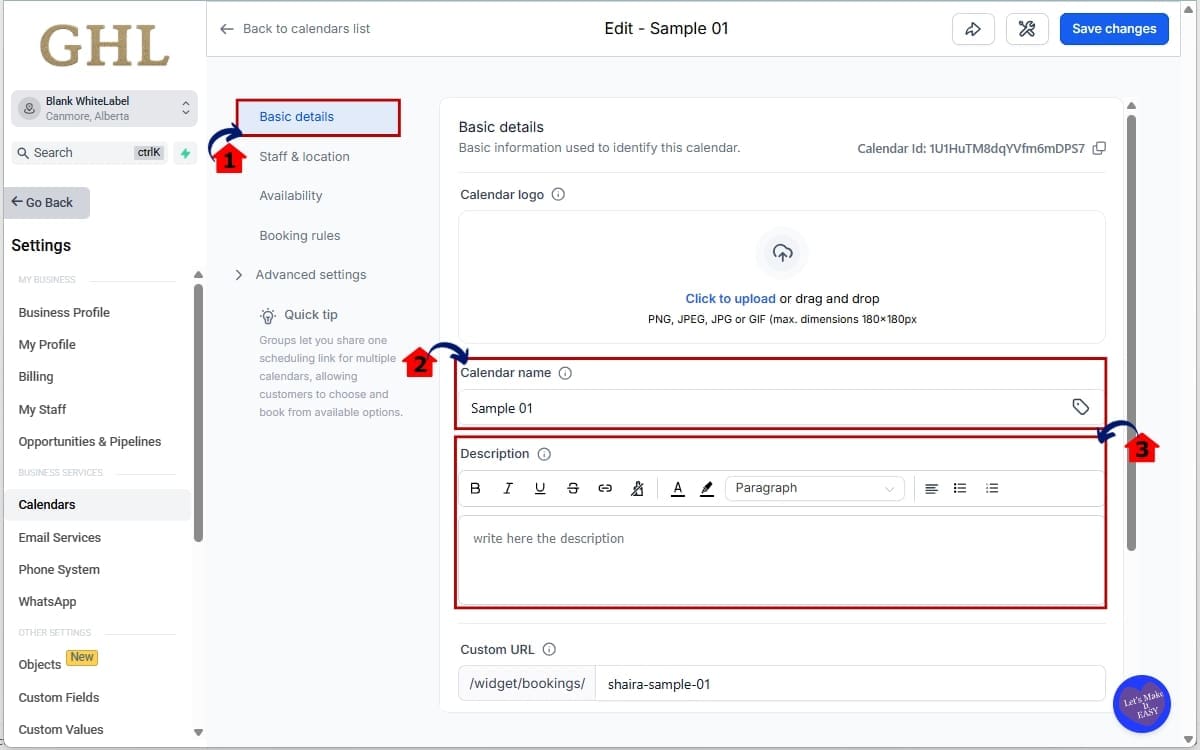
Task: Copy the Calendar Id using the copy icon
Action: tap(1099, 147)
